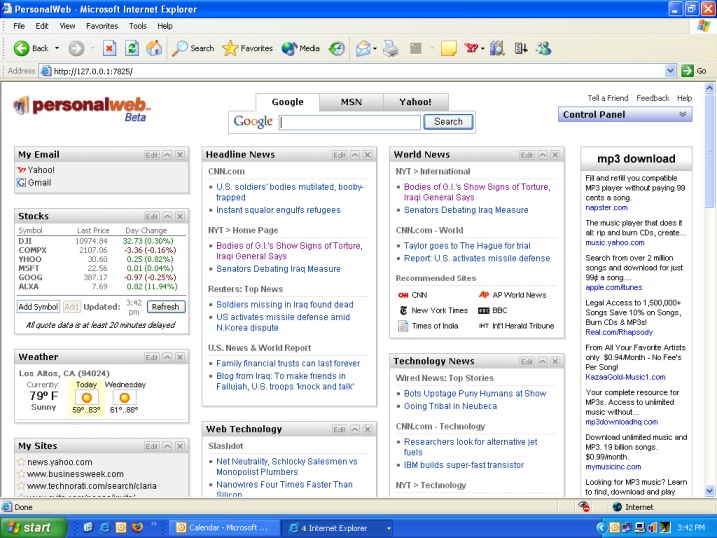
Task: Close the My Sites widget
Action: (180, 446)
